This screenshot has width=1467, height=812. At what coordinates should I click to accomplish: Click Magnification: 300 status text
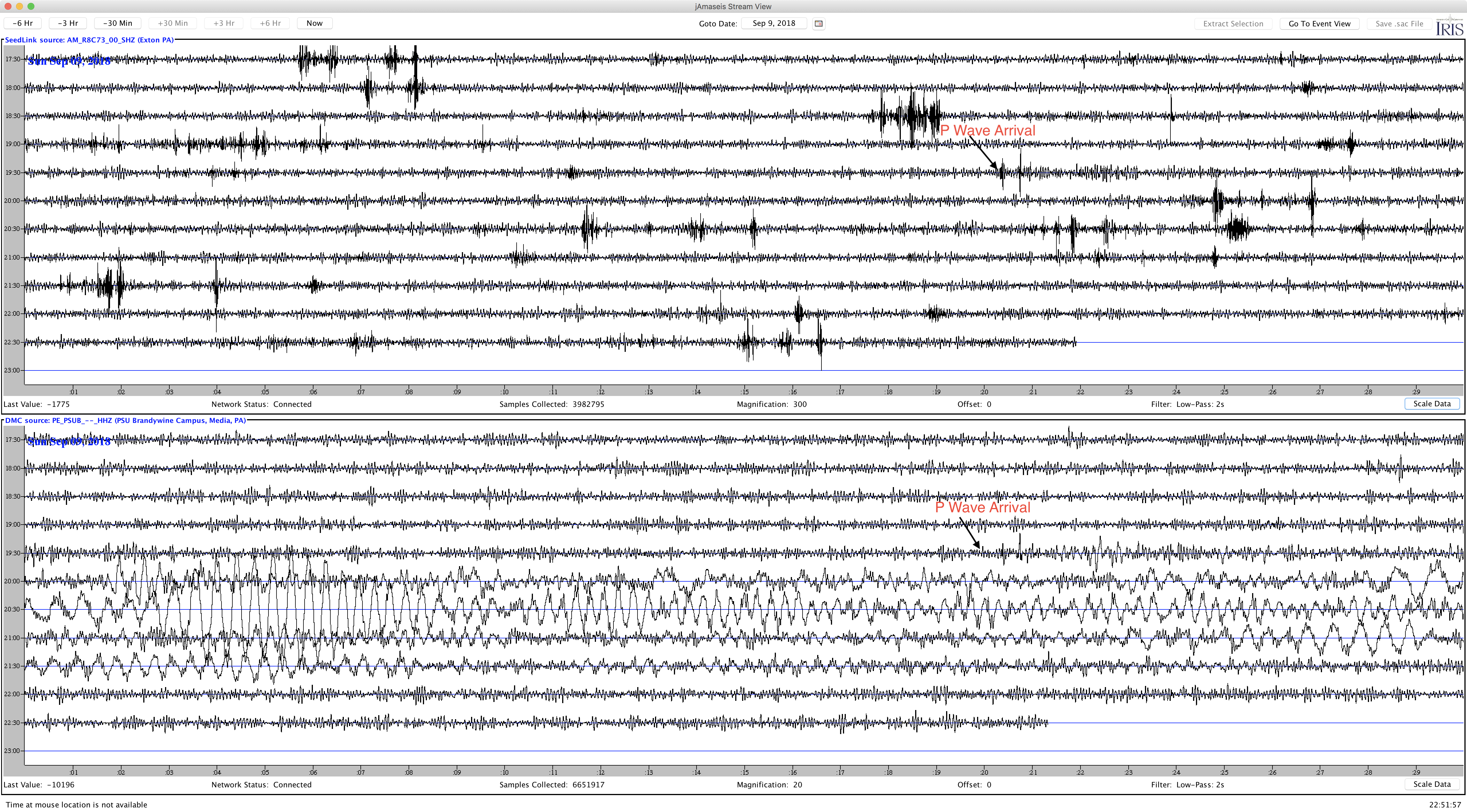(772, 404)
